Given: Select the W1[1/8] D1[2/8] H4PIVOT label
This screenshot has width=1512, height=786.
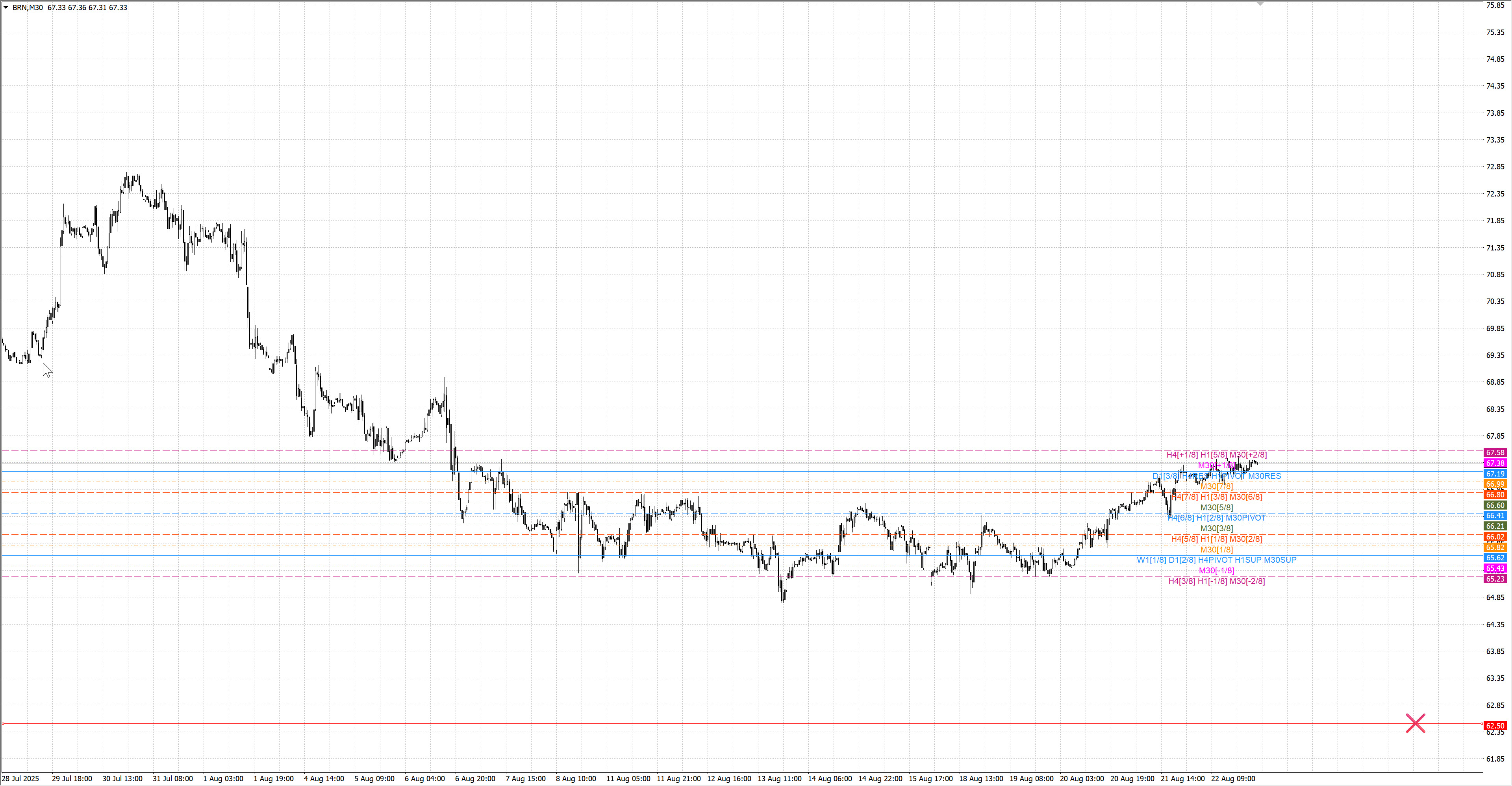Looking at the screenshot, I should pyautogui.click(x=1216, y=560).
